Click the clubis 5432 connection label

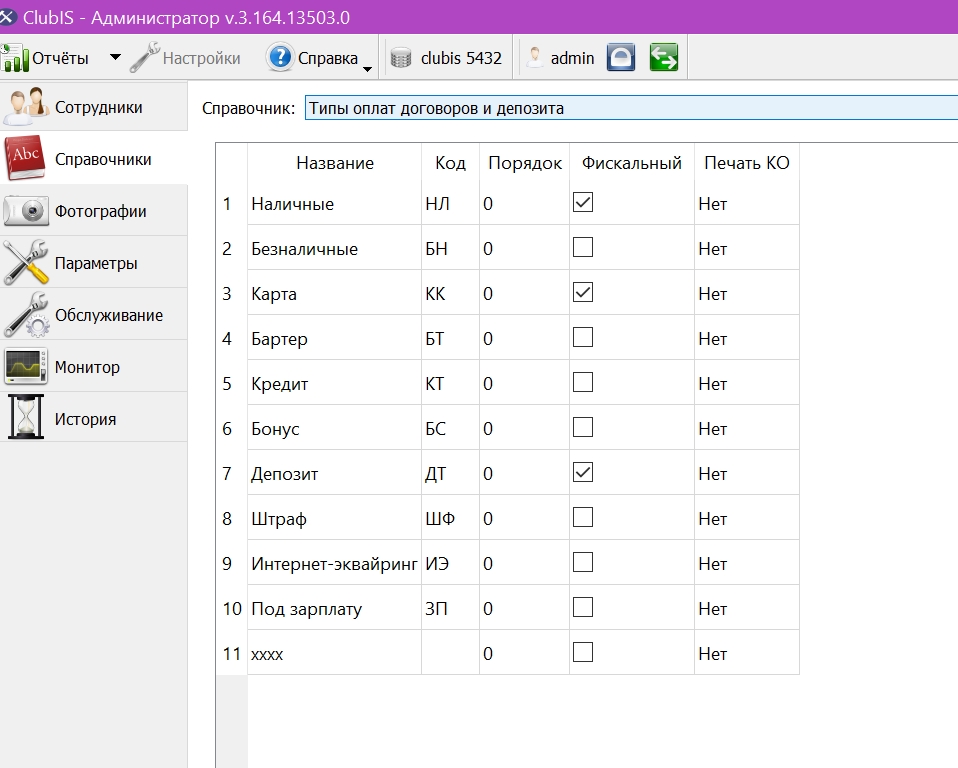click(461, 58)
